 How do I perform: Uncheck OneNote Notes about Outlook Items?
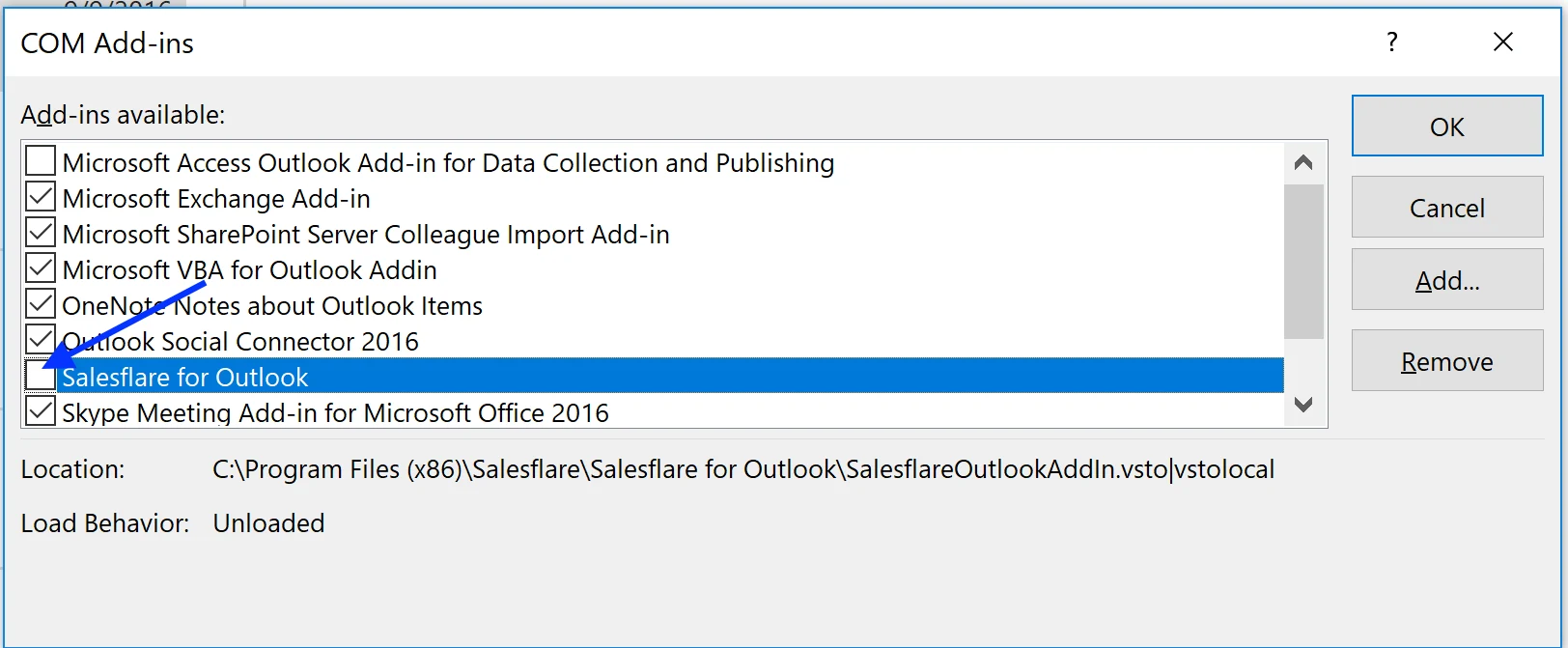click(x=41, y=304)
